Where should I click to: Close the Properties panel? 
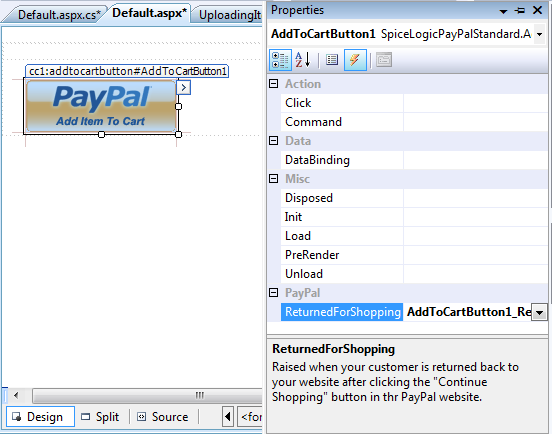(x=537, y=10)
